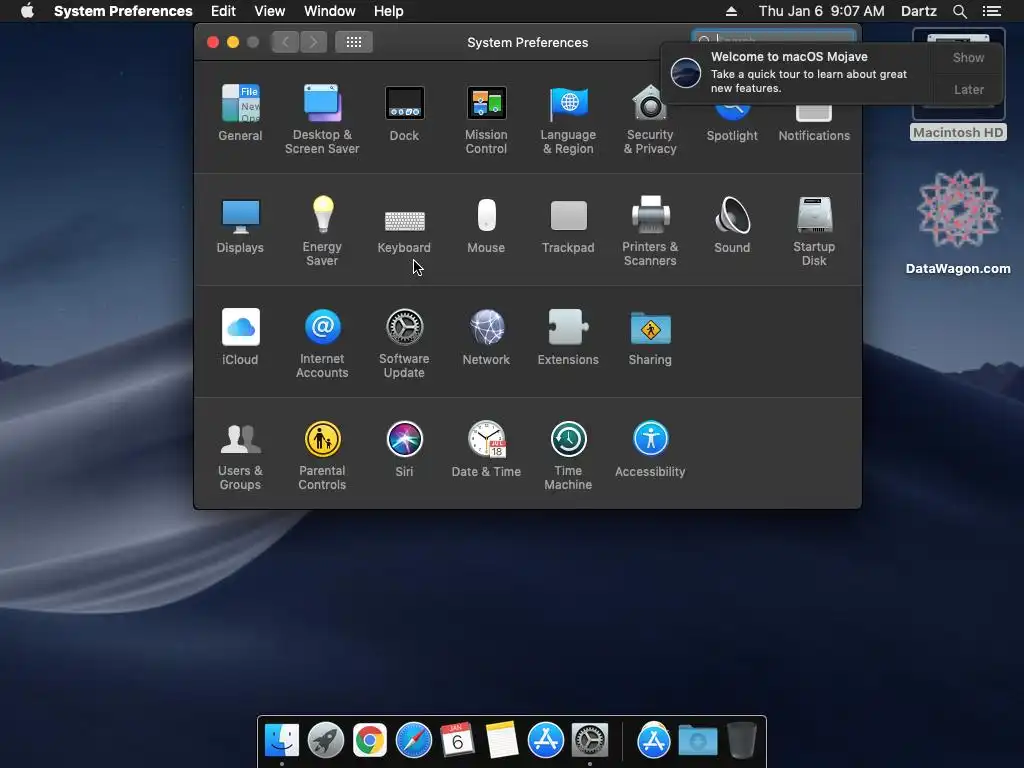This screenshot has height=768, width=1024.
Task: Click the eject icon in menu bar
Action: coord(731,11)
